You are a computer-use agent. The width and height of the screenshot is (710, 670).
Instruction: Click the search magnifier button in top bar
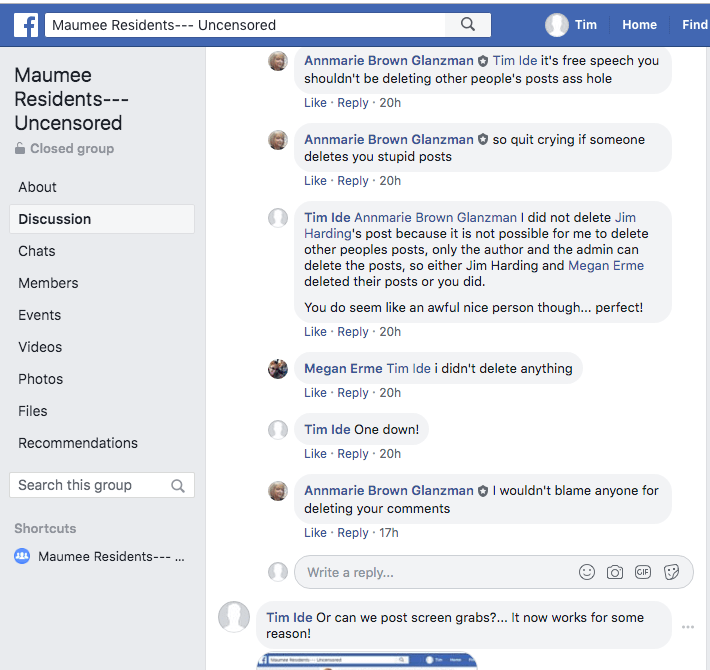[x=468, y=25]
